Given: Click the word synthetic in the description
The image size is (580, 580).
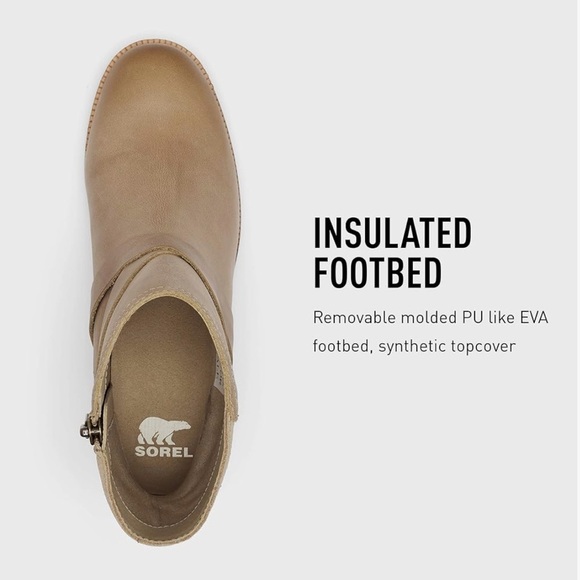Looking at the screenshot, I should pos(412,347).
